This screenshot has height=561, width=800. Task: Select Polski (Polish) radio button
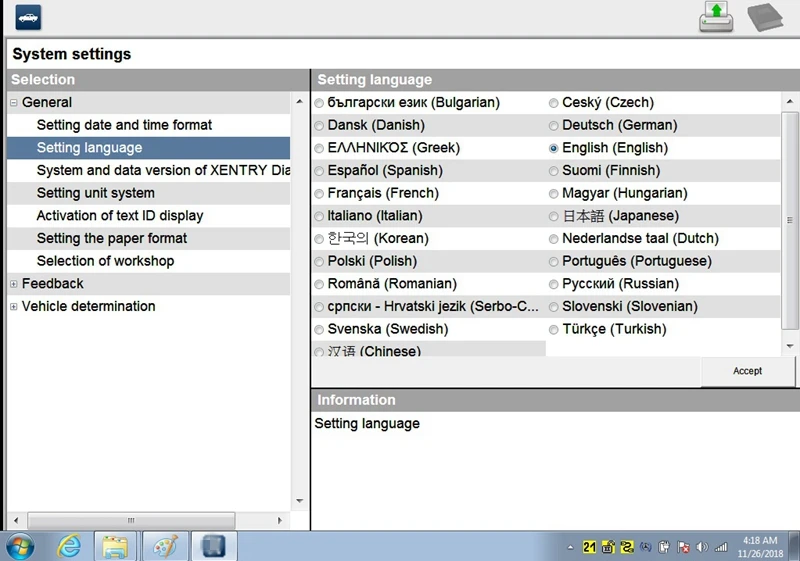pyautogui.click(x=319, y=262)
